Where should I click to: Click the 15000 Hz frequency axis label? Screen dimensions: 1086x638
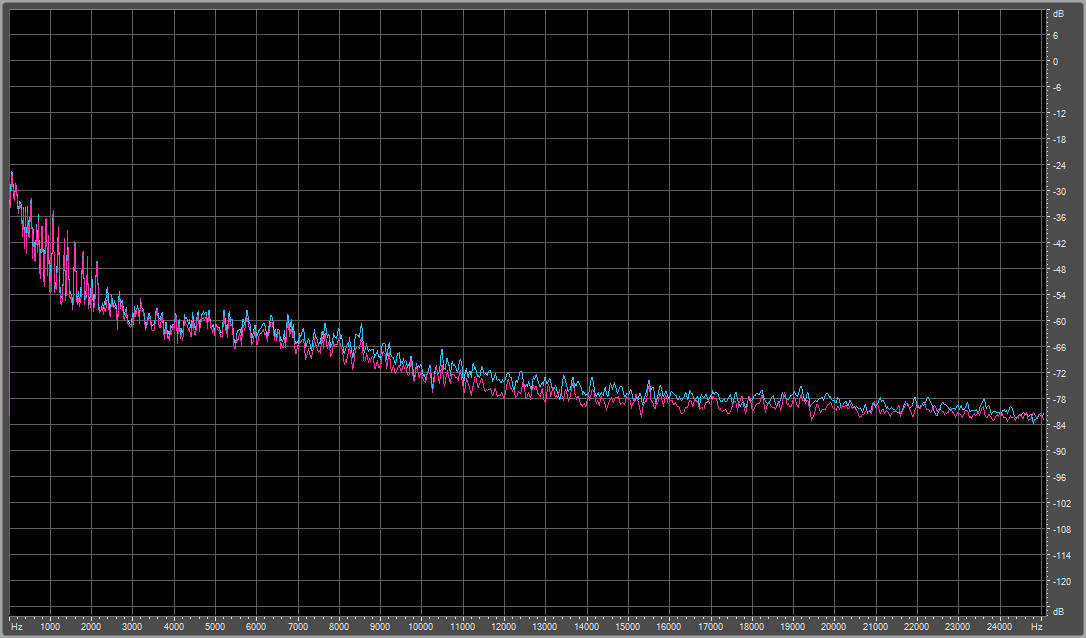coord(628,626)
